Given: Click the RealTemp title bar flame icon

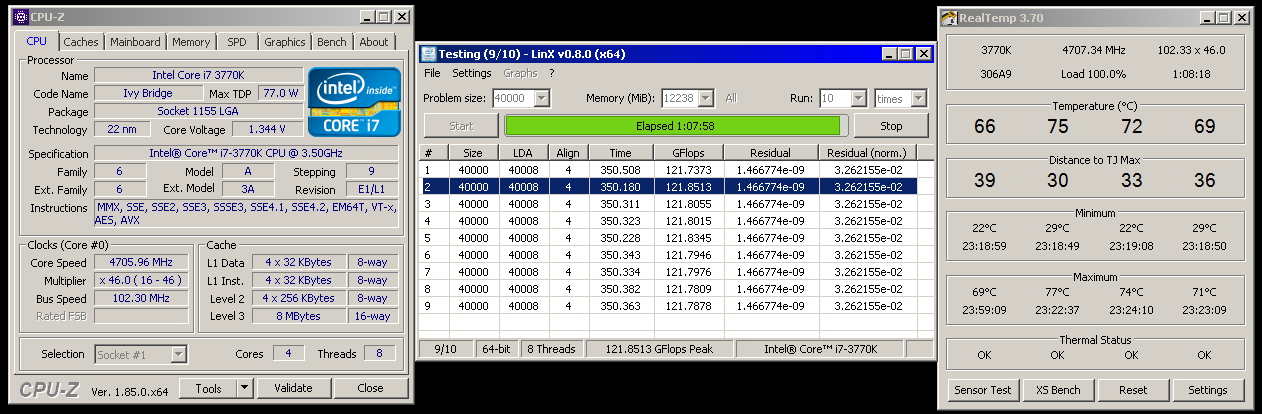Looking at the screenshot, I should [x=949, y=16].
